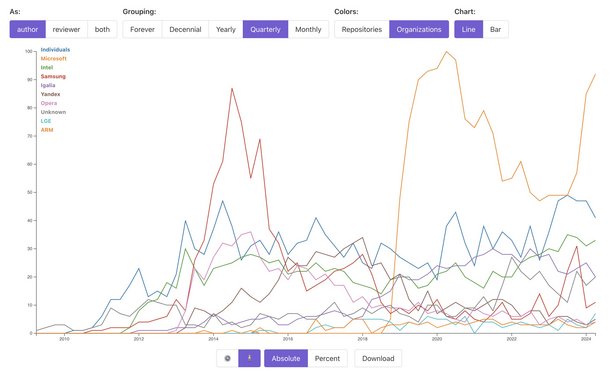Click the 2010 x-axis label
The height and width of the screenshot is (375, 614).
(64, 339)
